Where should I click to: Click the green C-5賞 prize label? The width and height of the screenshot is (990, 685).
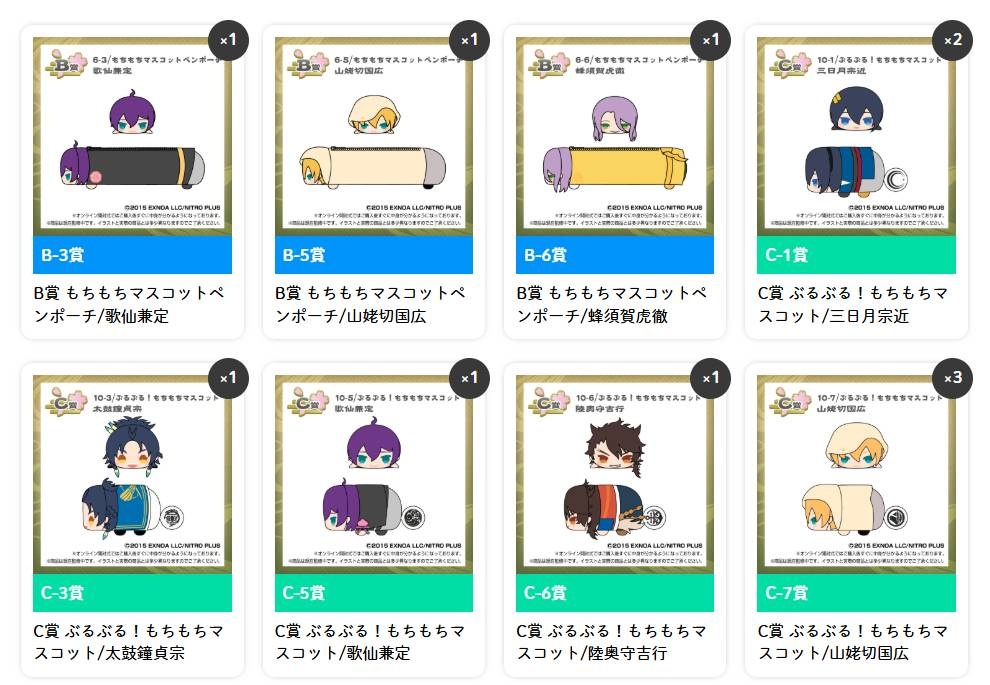tap(374, 593)
